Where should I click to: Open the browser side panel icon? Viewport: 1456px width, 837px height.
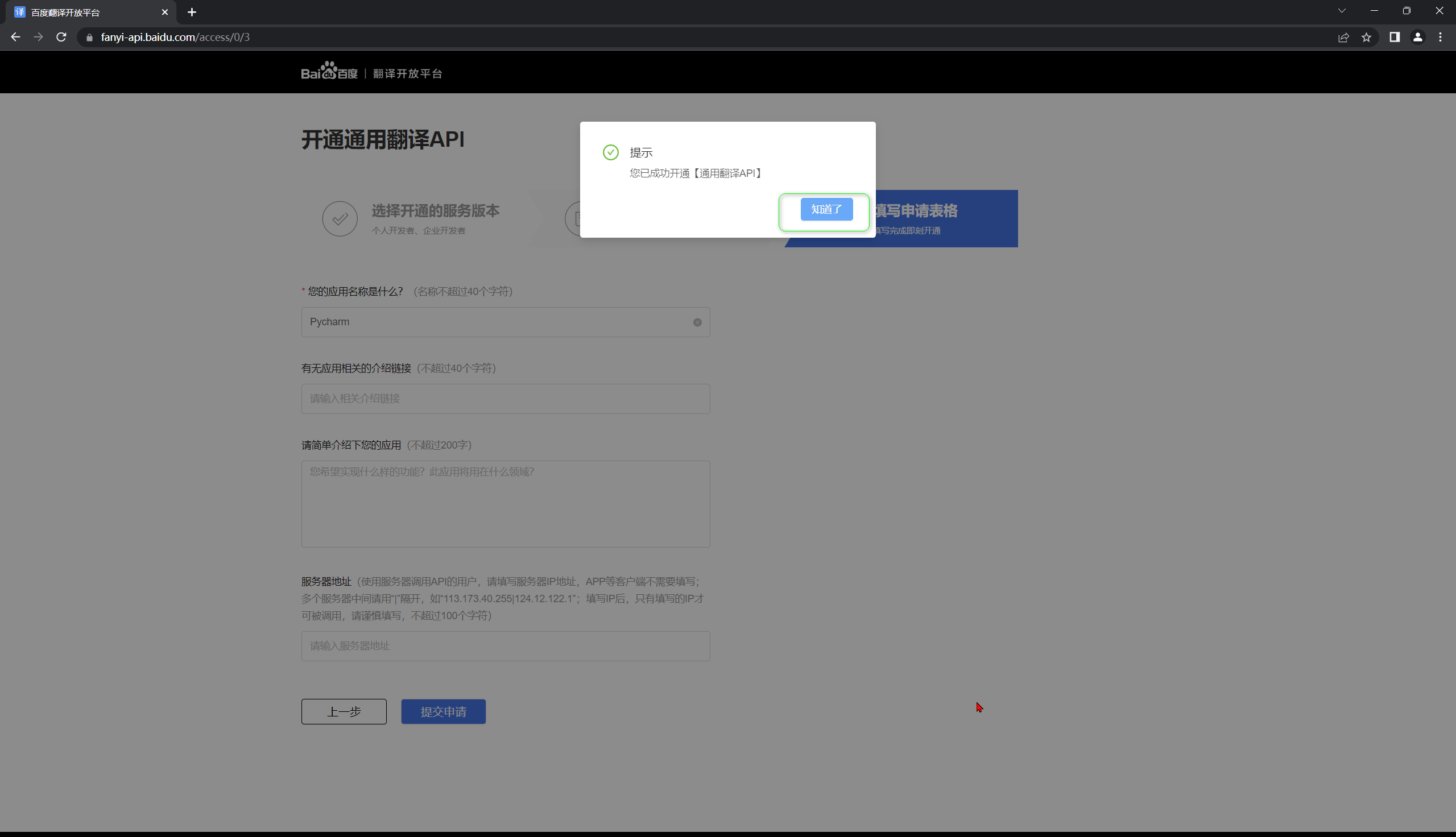pos(1395,38)
